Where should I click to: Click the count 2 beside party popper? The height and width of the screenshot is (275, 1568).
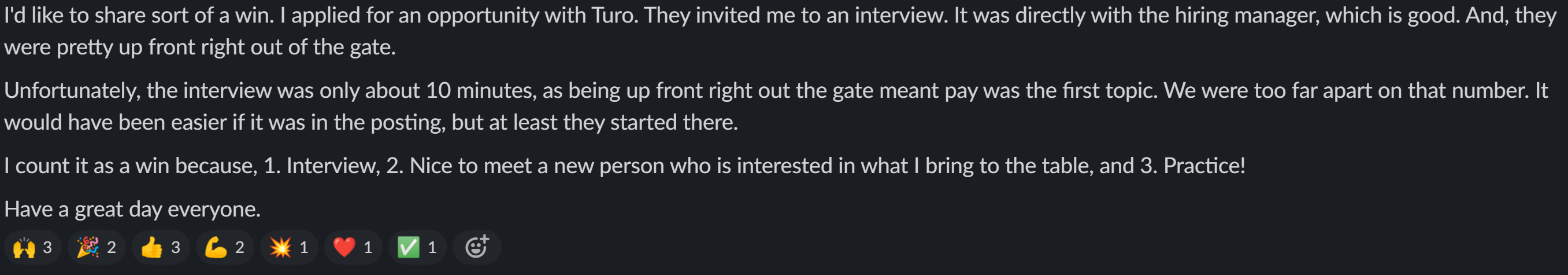pyautogui.click(x=112, y=248)
